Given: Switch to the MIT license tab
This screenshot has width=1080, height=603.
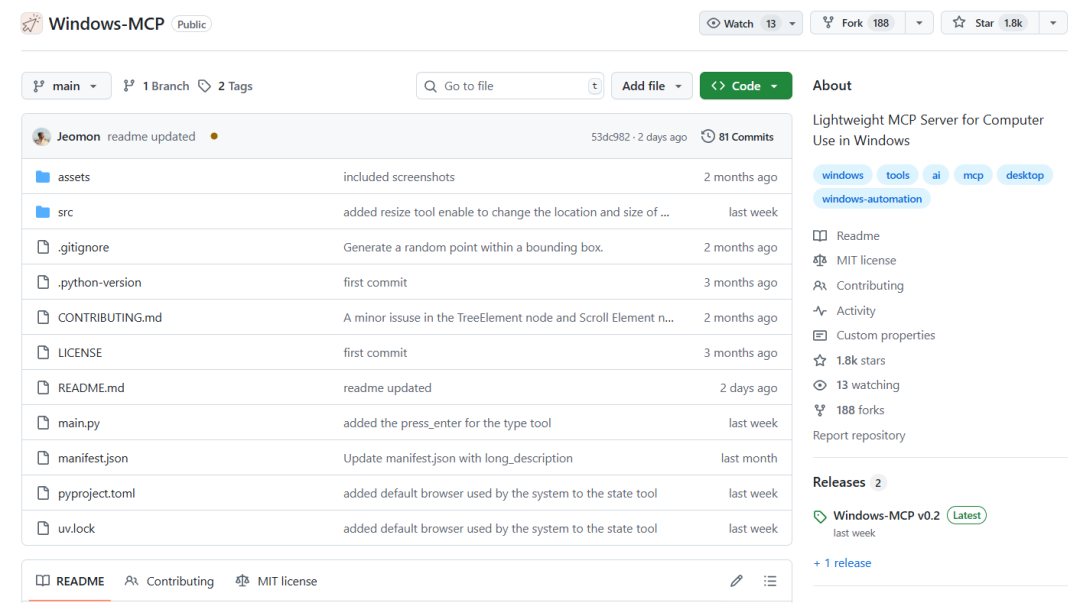Looking at the screenshot, I should [277, 581].
